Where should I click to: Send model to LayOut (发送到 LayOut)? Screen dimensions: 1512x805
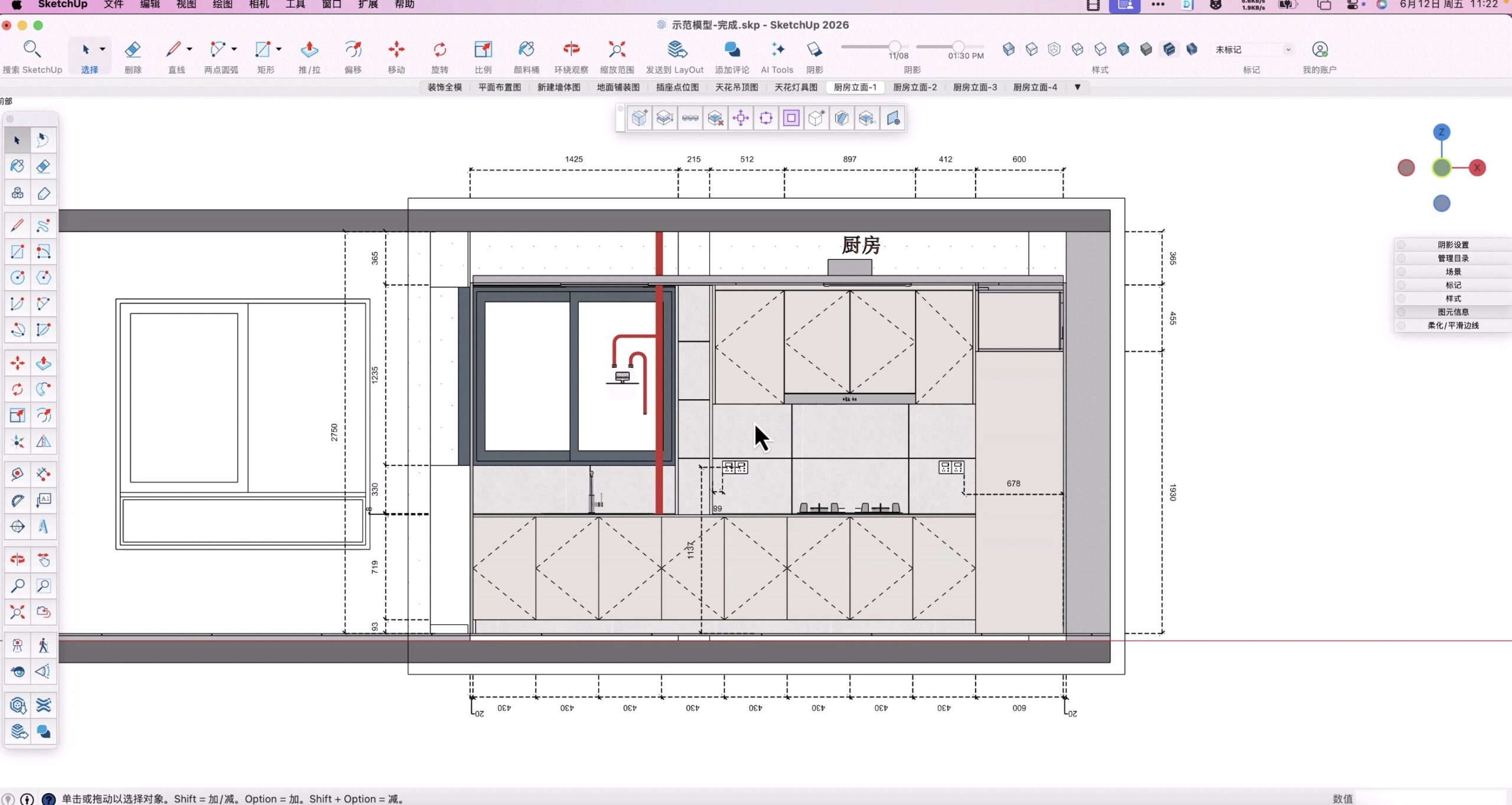pyautogui.click(x=674, y=57)
